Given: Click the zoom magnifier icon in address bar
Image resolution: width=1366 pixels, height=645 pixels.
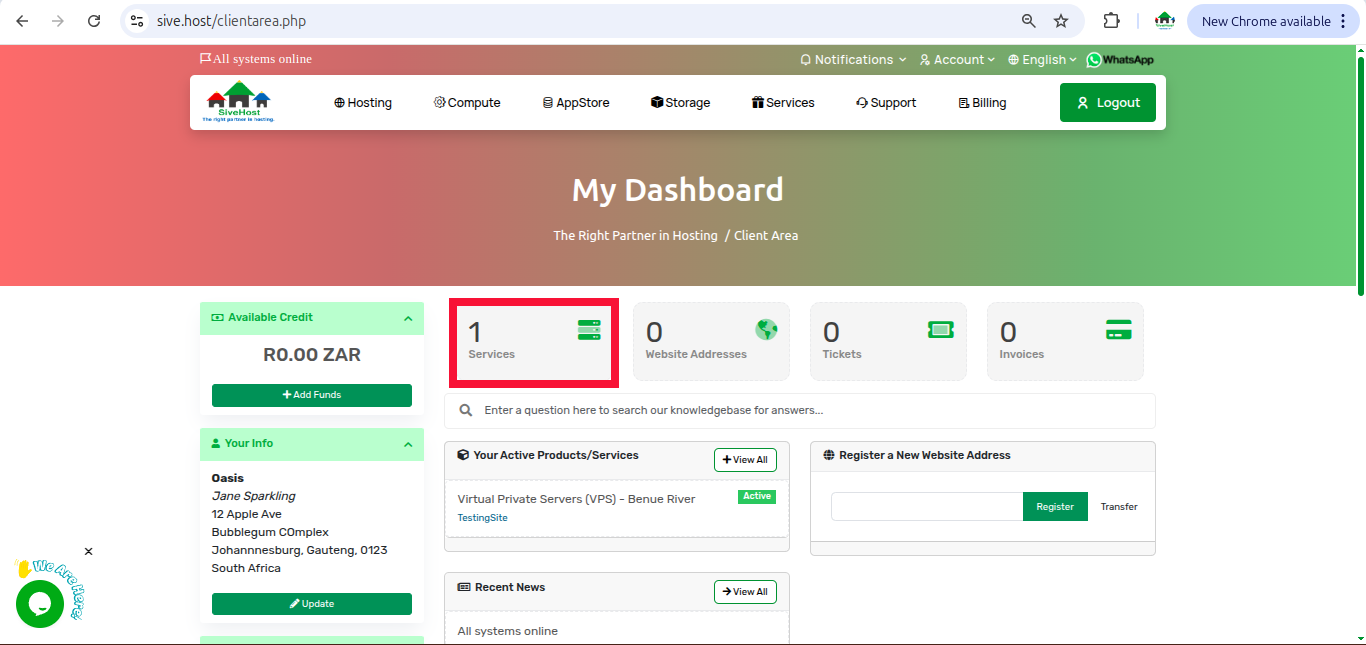Looking at the screenshot, I should pos(1028,21).
